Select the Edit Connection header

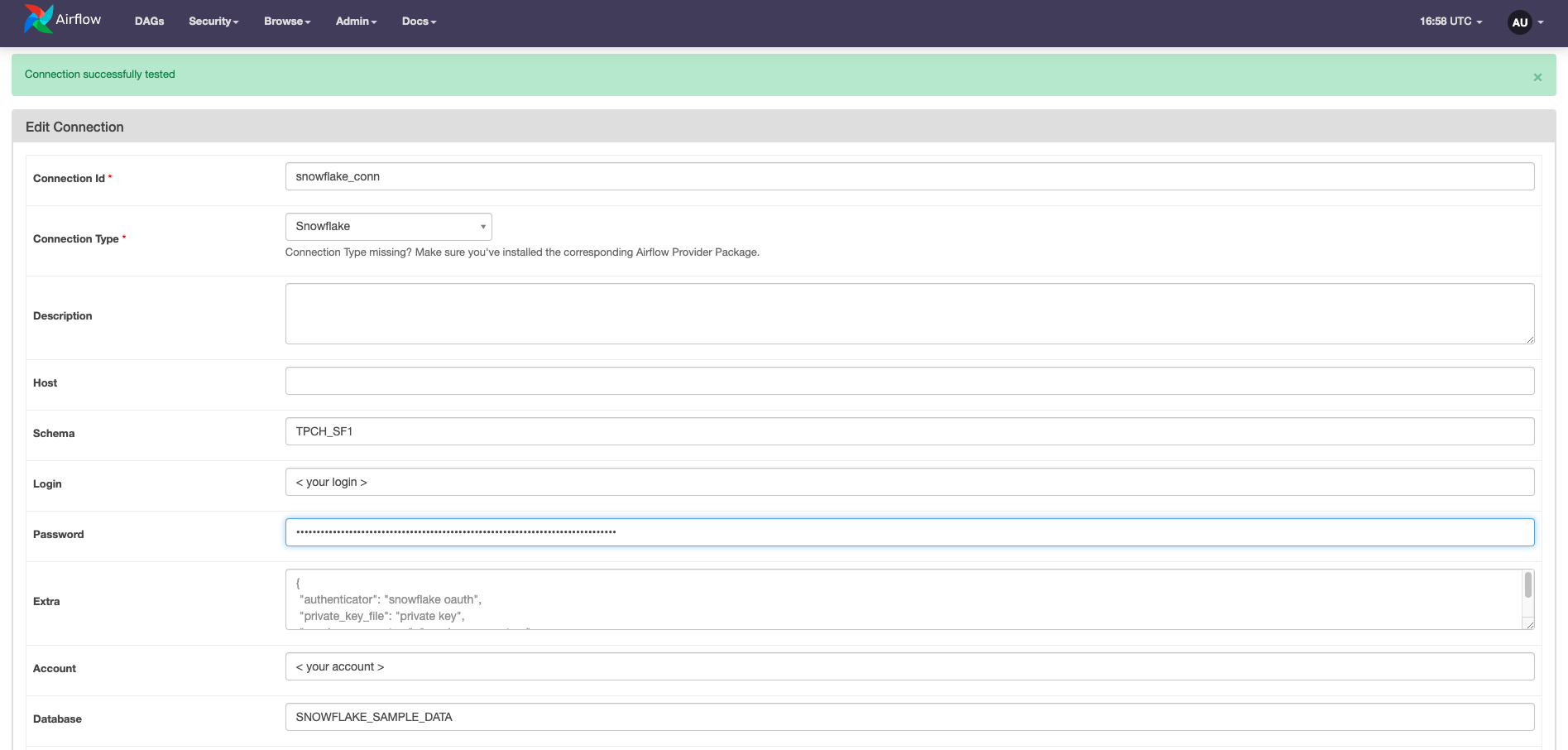[x=74, y=127]
